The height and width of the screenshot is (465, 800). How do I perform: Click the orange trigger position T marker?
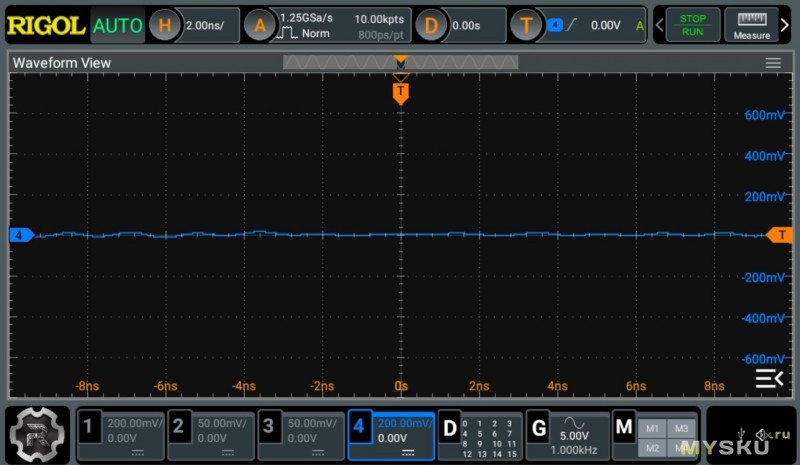coord(401,93)
